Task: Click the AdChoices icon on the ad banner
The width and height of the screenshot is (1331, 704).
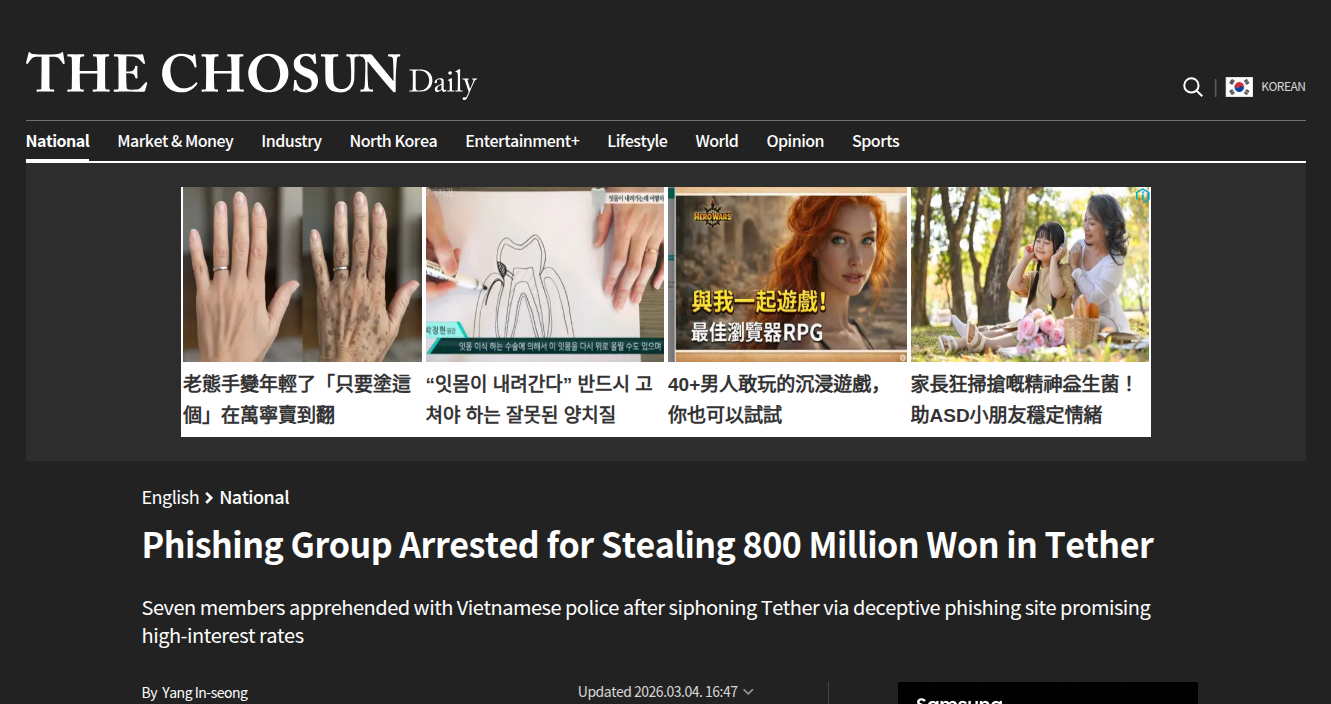Action: [1142, 196]
